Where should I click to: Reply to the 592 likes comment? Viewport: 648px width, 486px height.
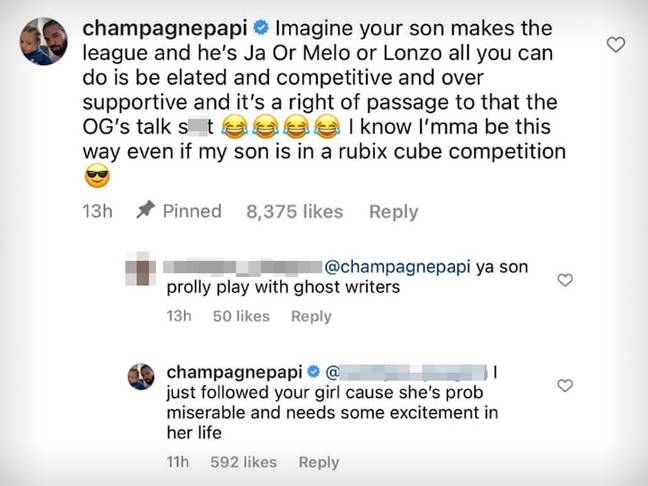point(319,462)
